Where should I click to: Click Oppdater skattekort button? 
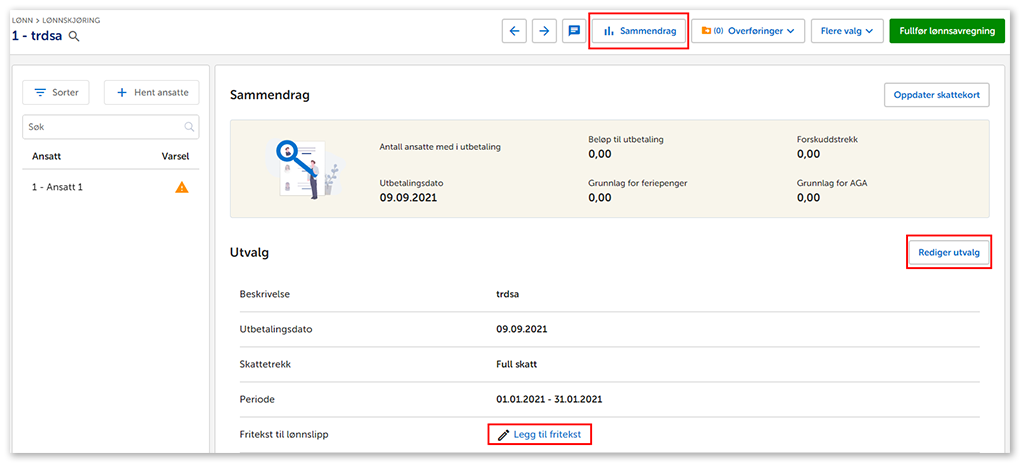(x=936, y=95)
